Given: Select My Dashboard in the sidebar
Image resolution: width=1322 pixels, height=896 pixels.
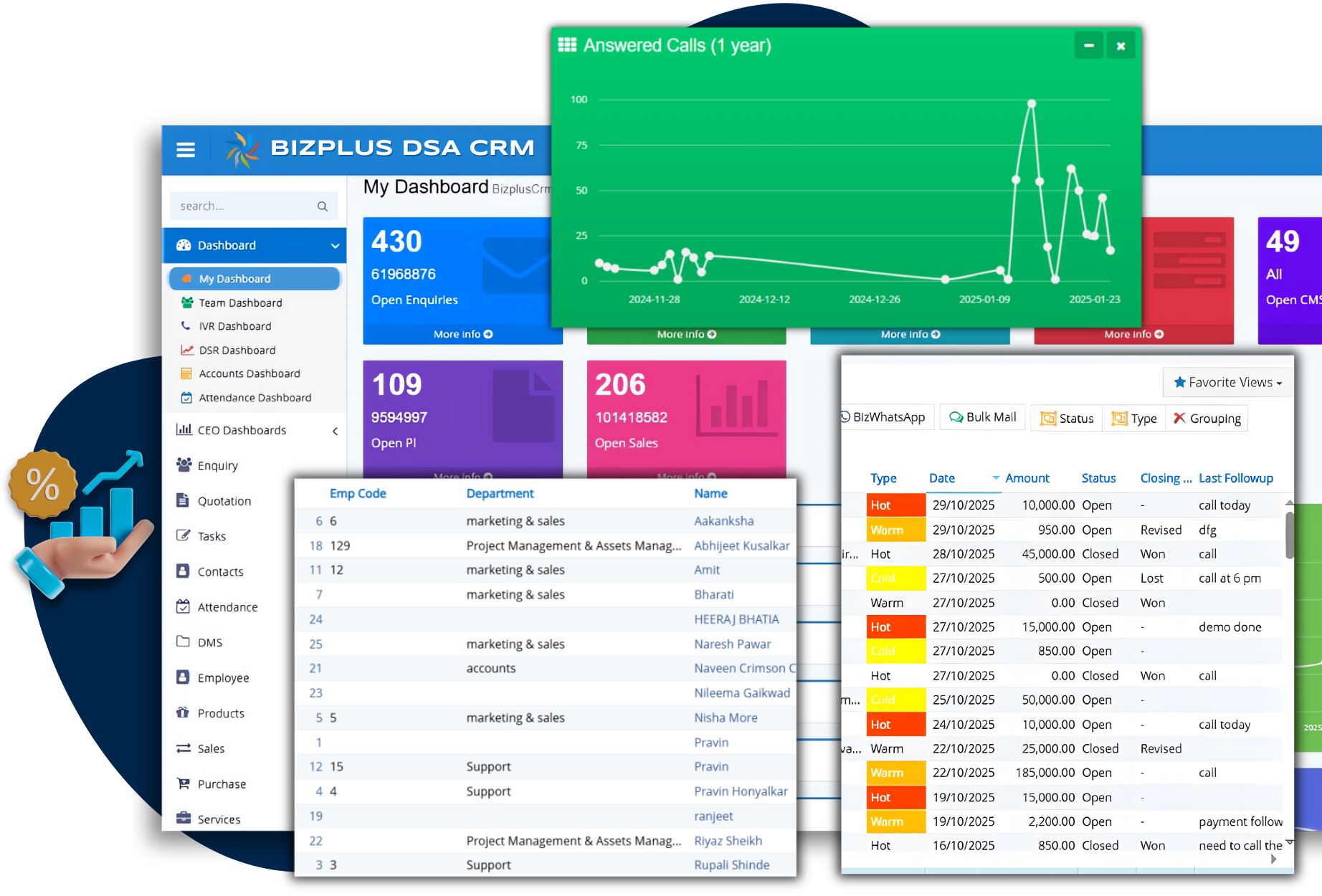Looking at the screenshot, I should (x=233, y=278).
